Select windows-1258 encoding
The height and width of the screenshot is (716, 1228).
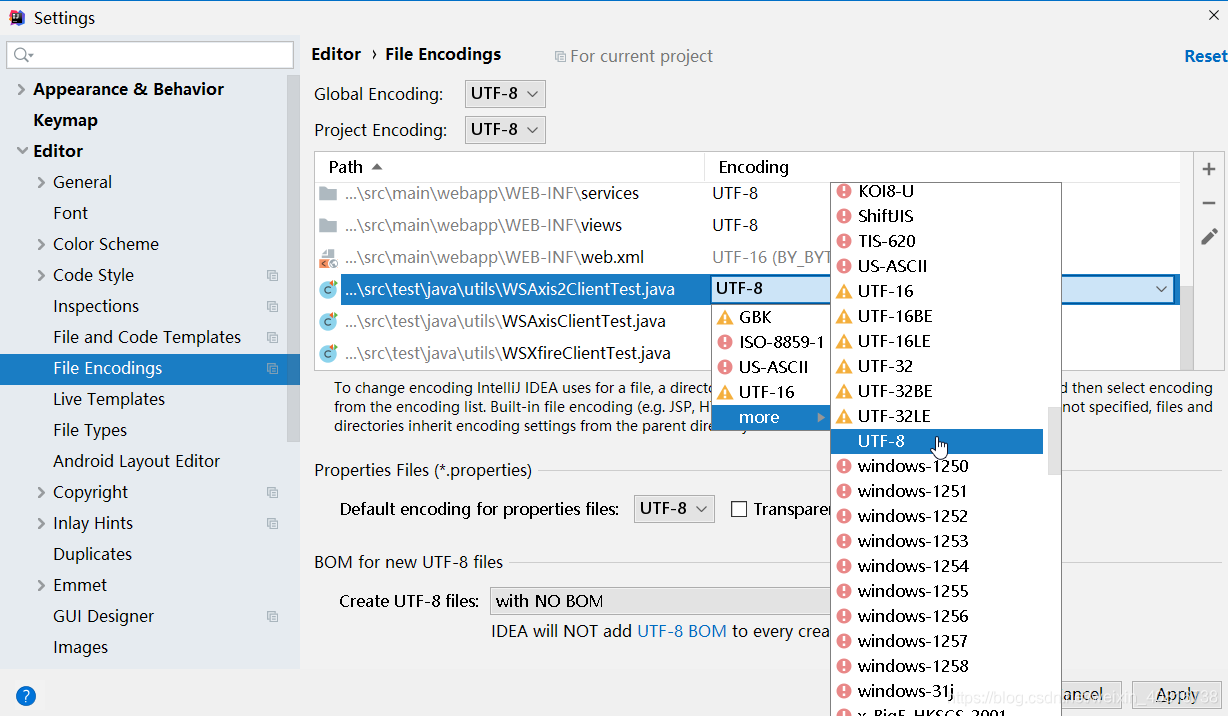pyautogui.click(x=937, y=666)
